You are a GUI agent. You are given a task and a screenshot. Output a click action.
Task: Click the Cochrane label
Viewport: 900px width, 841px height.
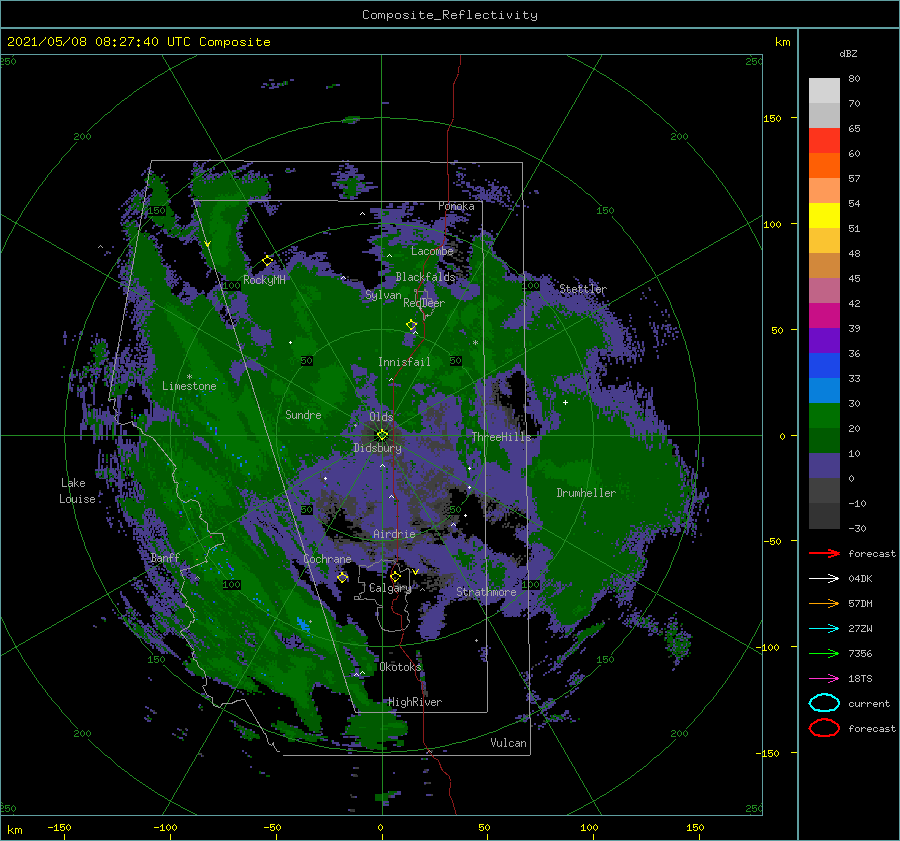327,559
